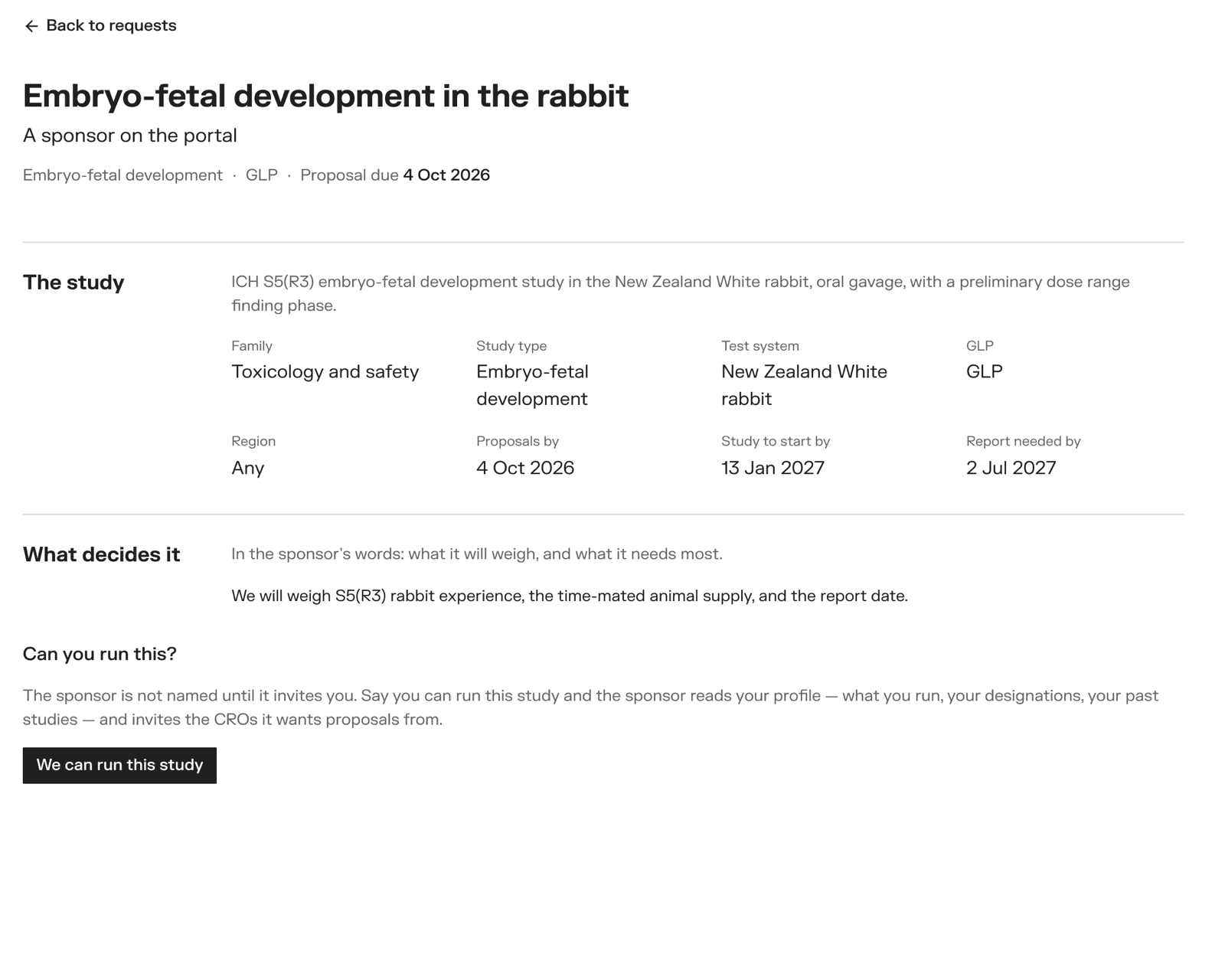Click the 'GLP' tag in the header line
This screenshot has height=980, width=1225.
click(x=262, y=175)
